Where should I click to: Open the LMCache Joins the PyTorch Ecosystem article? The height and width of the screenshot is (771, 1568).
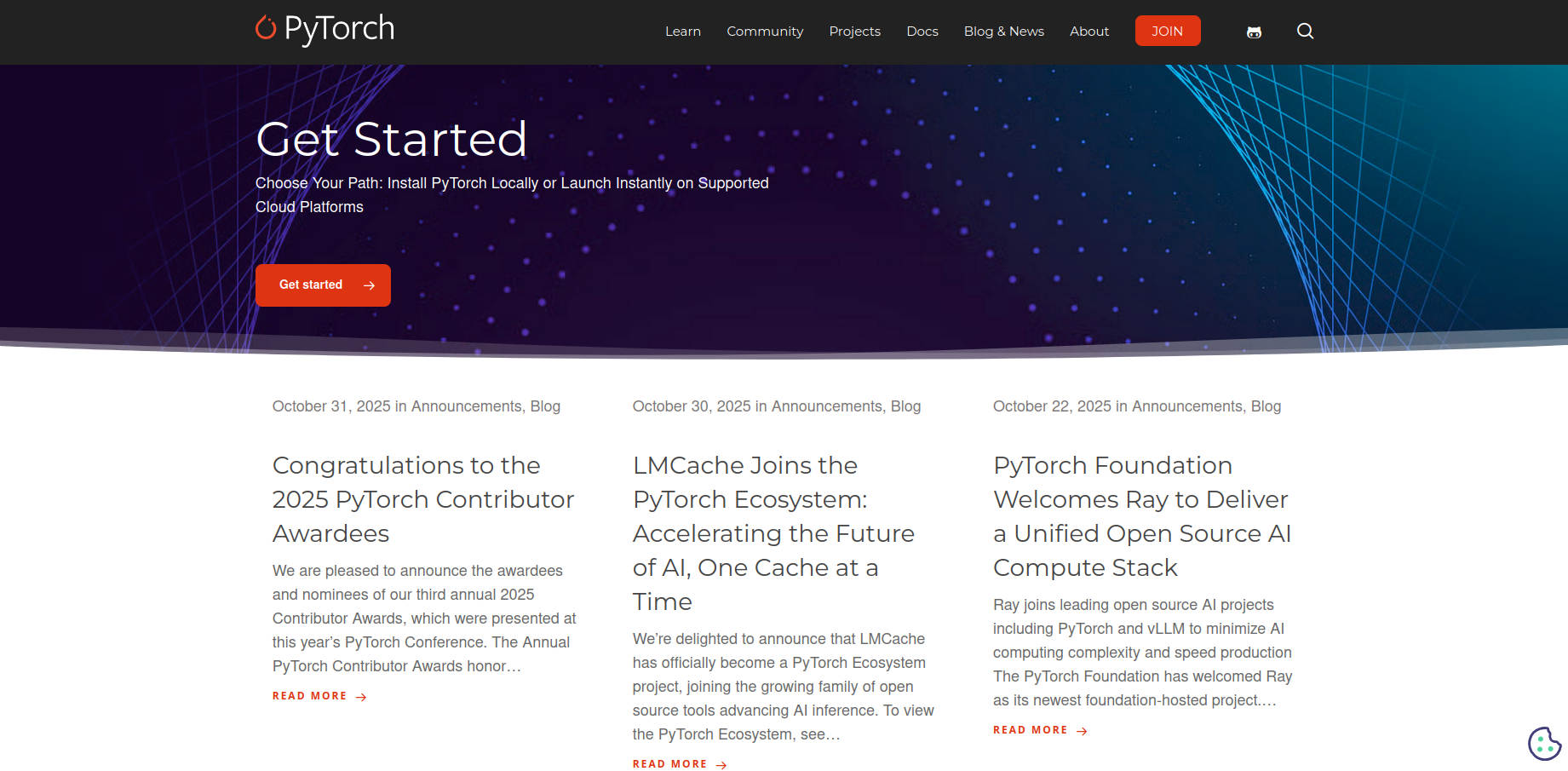(773, 533)
